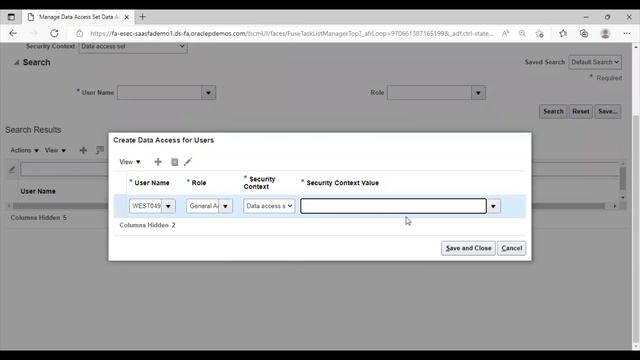Click the Columns Hidden 5 text
Image resolution: width=640 pixels, height=360 pixels.
[38, 218]
